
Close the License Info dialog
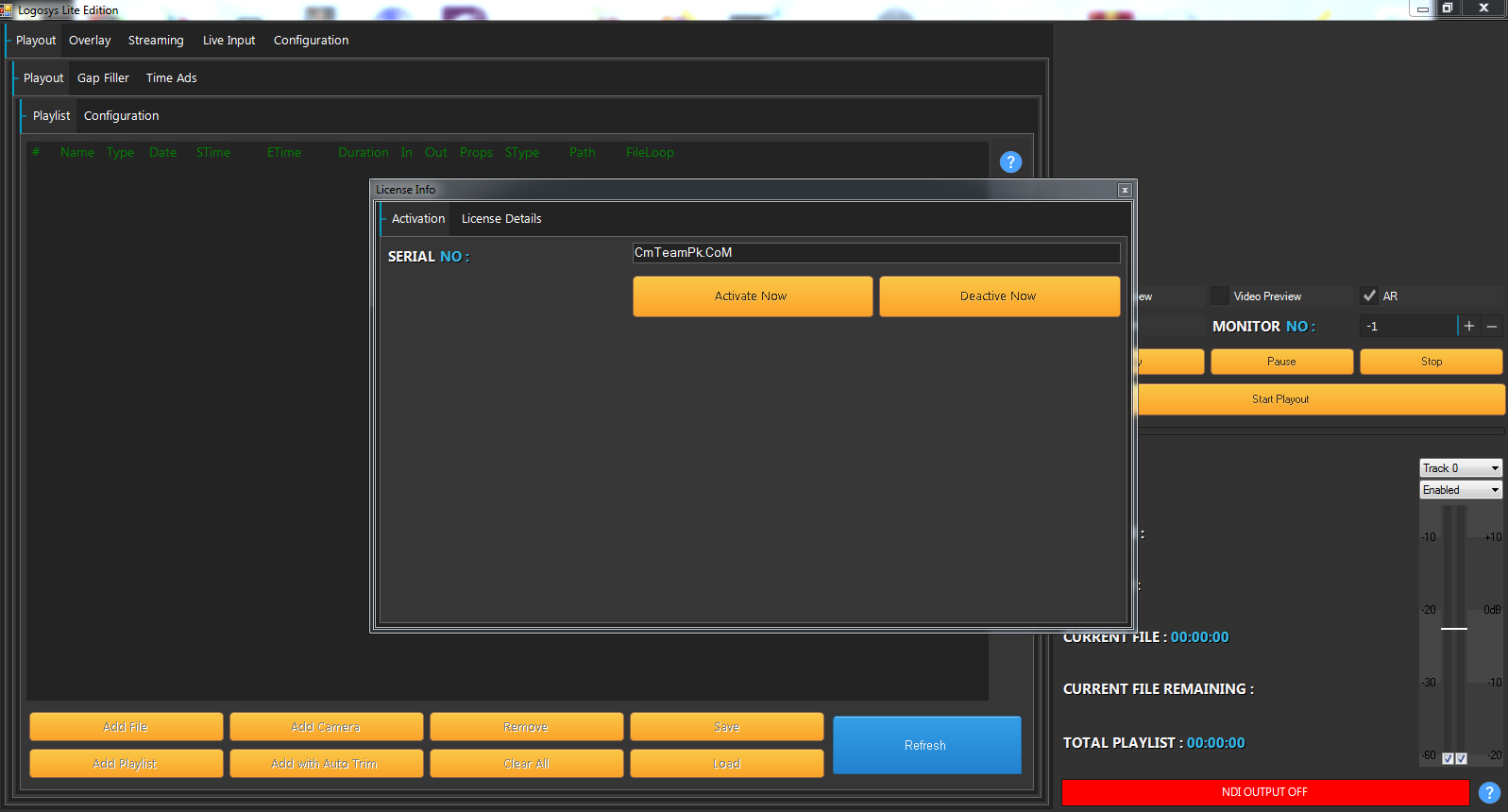pos(1125,190)
